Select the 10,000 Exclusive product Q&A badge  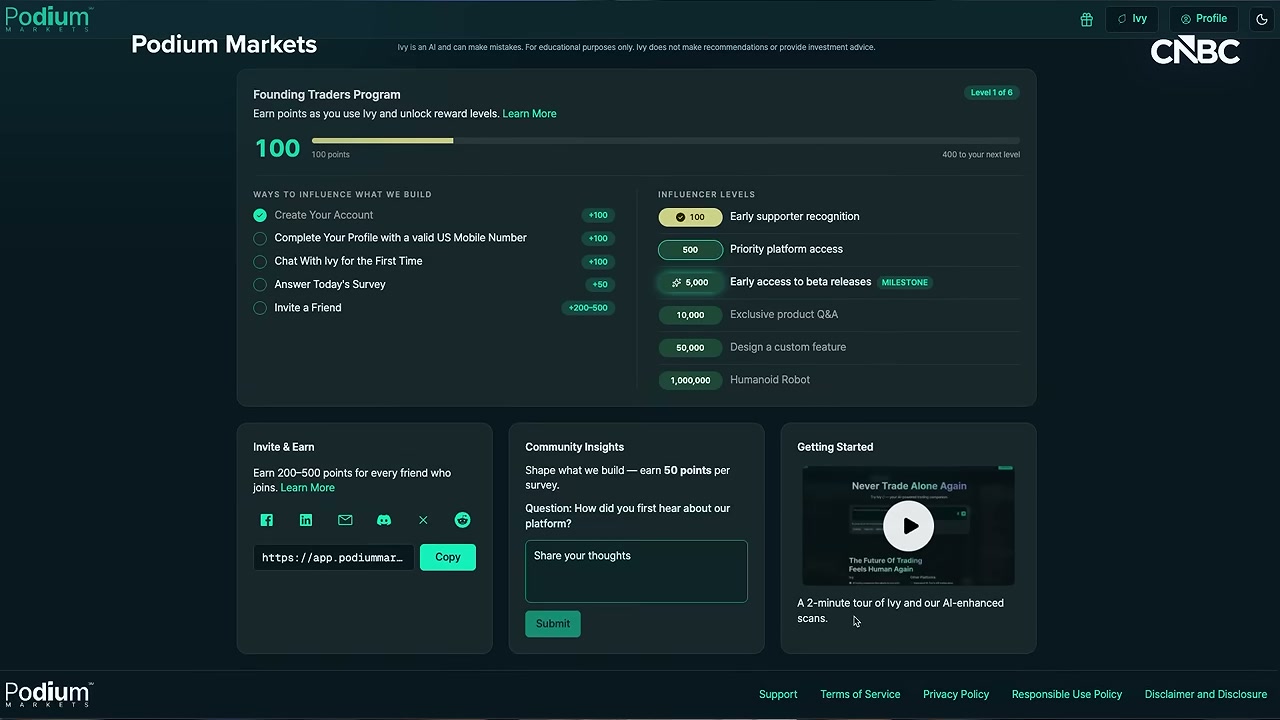point(690,315)
